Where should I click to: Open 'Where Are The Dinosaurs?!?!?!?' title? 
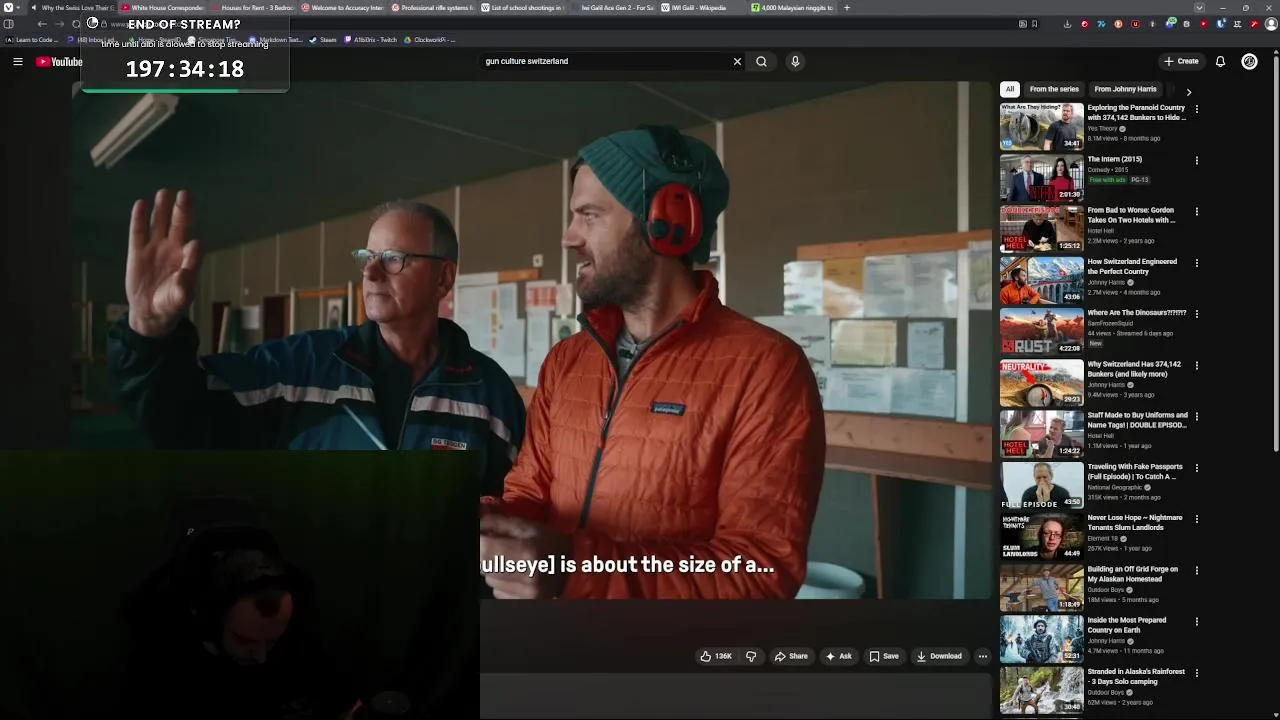pyautogui.click(x=1137, y=313)
